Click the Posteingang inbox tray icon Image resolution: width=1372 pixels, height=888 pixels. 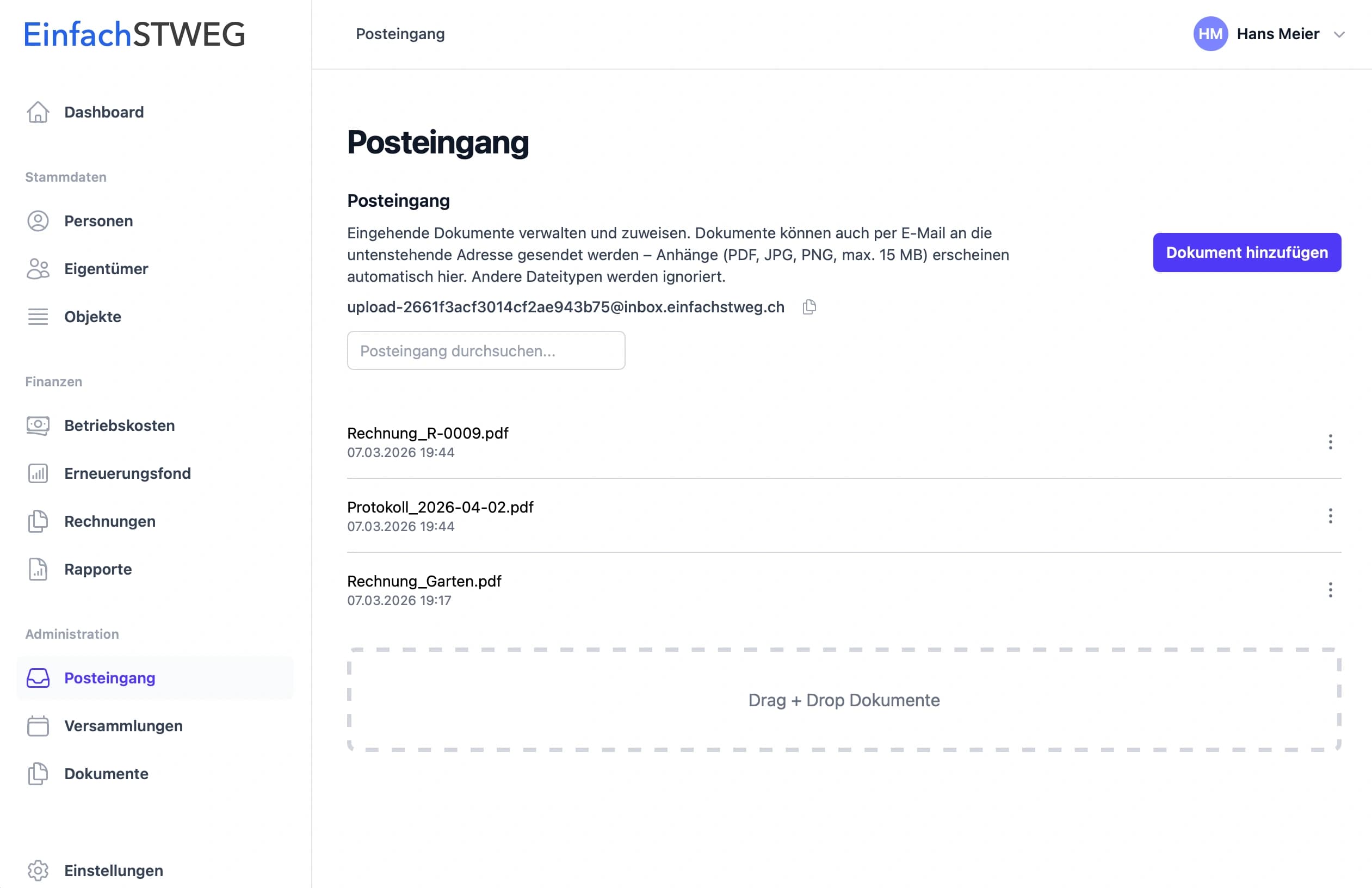click(38, 678)
